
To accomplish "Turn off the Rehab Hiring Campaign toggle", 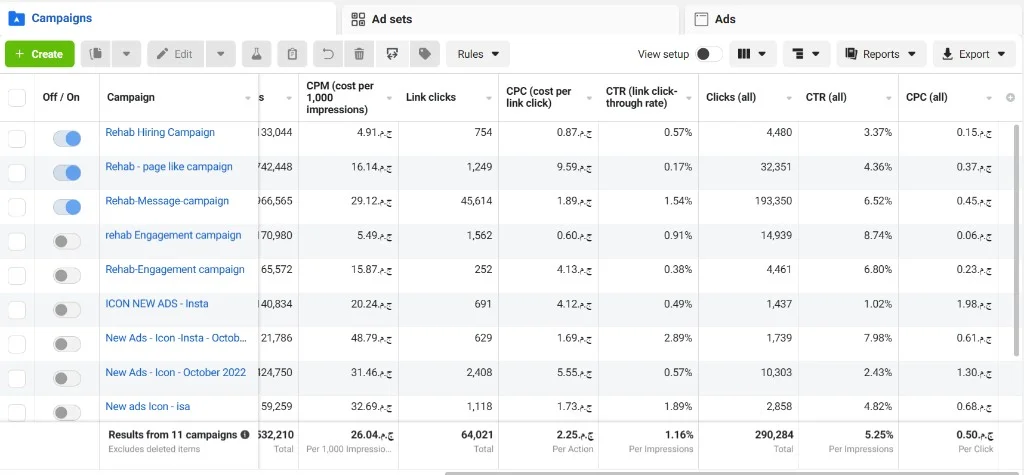I will click(x=67, y=139).
